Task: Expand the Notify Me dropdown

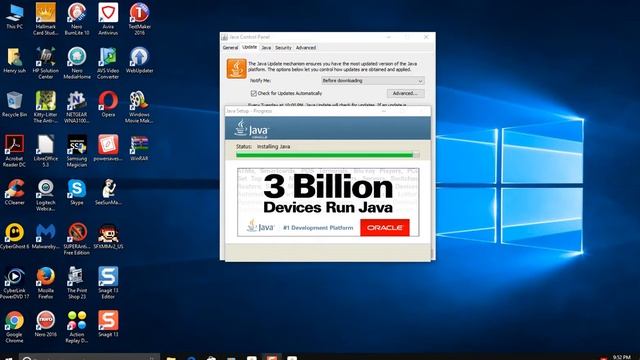Action: coord(373,81)
